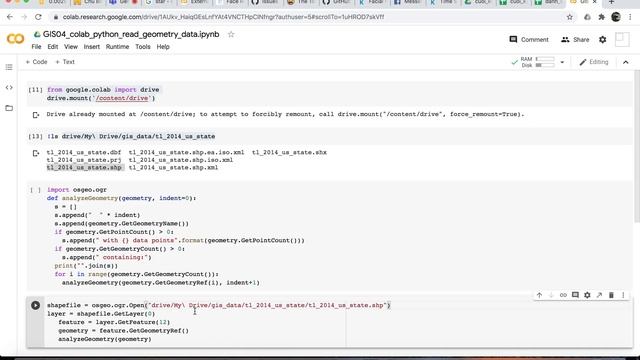Open cell settings gear in cell toolbar
Screen dimensions: 640x360
point(587,295)
